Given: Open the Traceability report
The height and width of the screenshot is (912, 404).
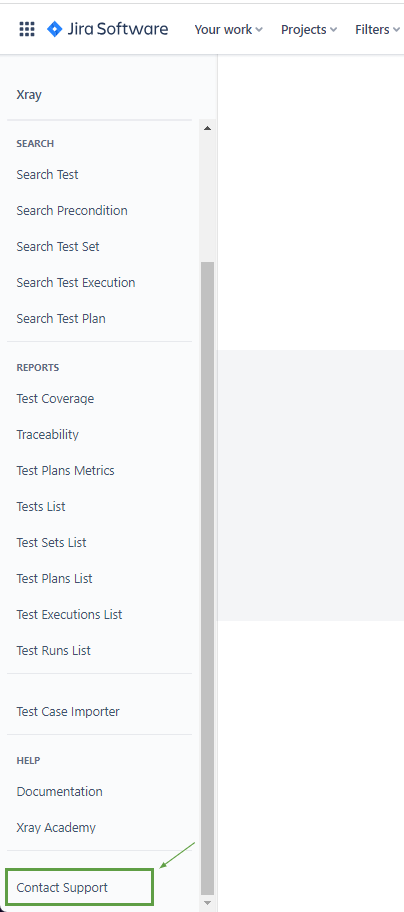Looking at the screenshot, I should pos(48,434).
